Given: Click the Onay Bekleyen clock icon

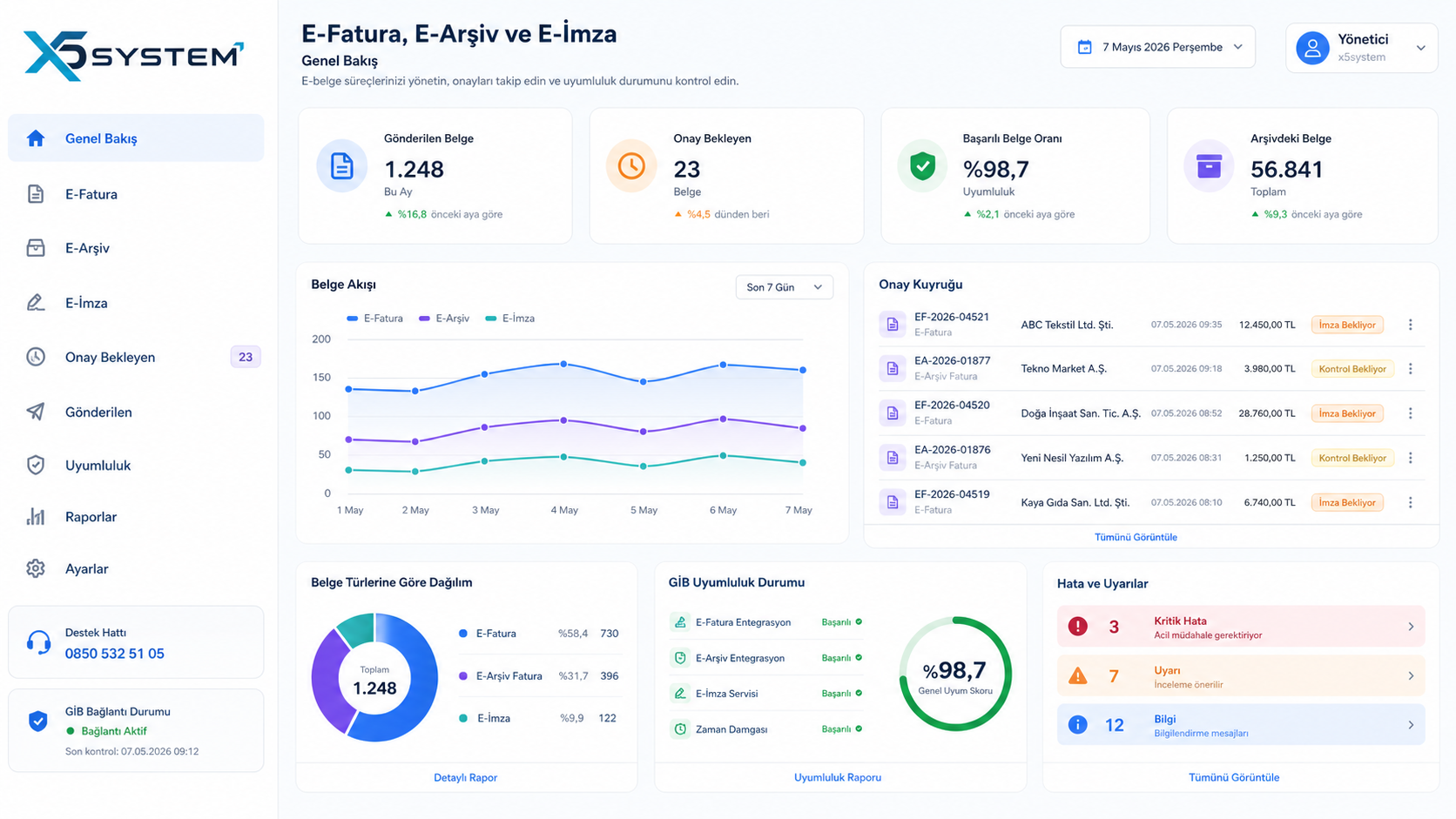Looking at the screenshot, I should (x=36, y=357).
